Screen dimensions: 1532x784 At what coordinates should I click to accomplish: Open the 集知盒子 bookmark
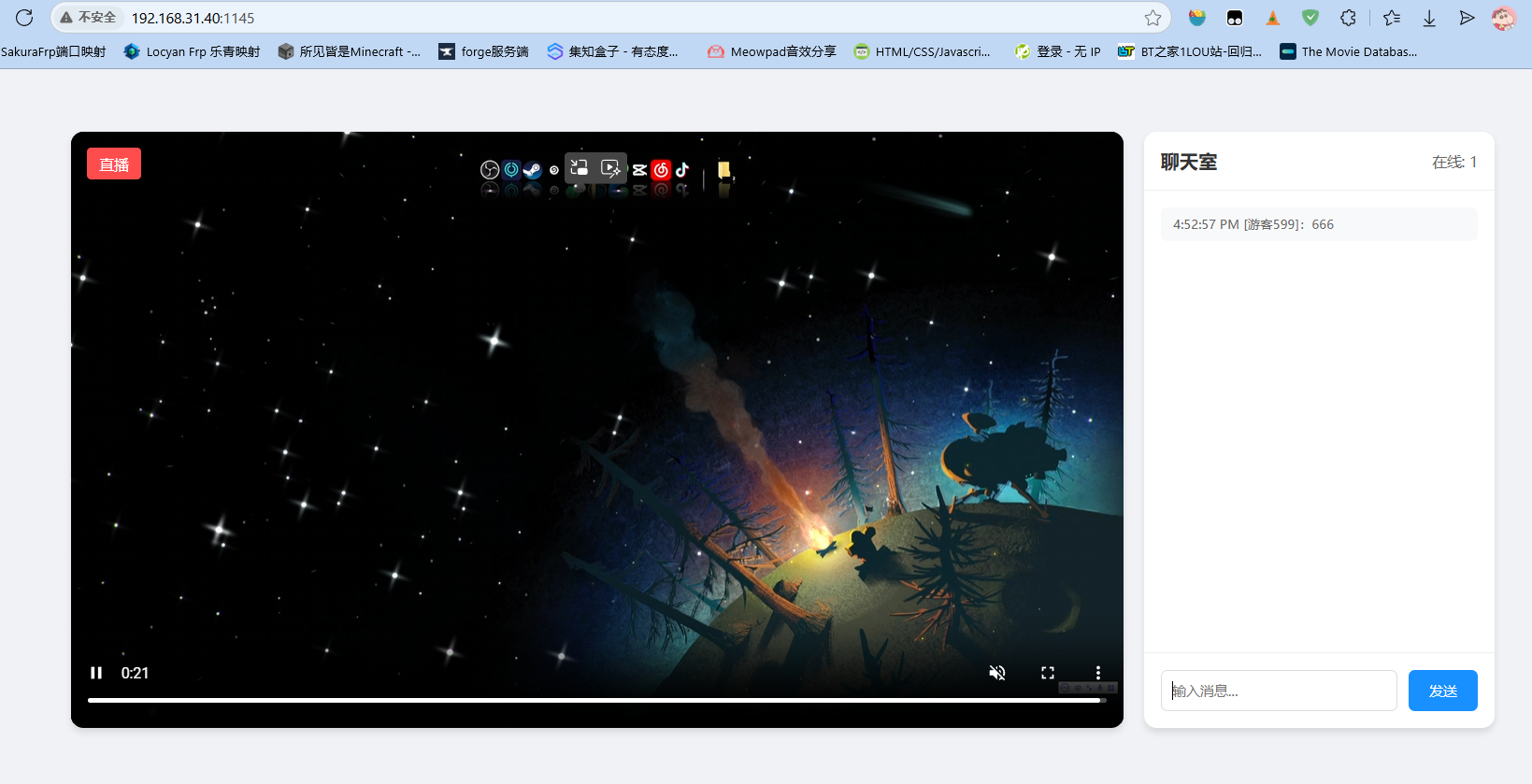613,51
